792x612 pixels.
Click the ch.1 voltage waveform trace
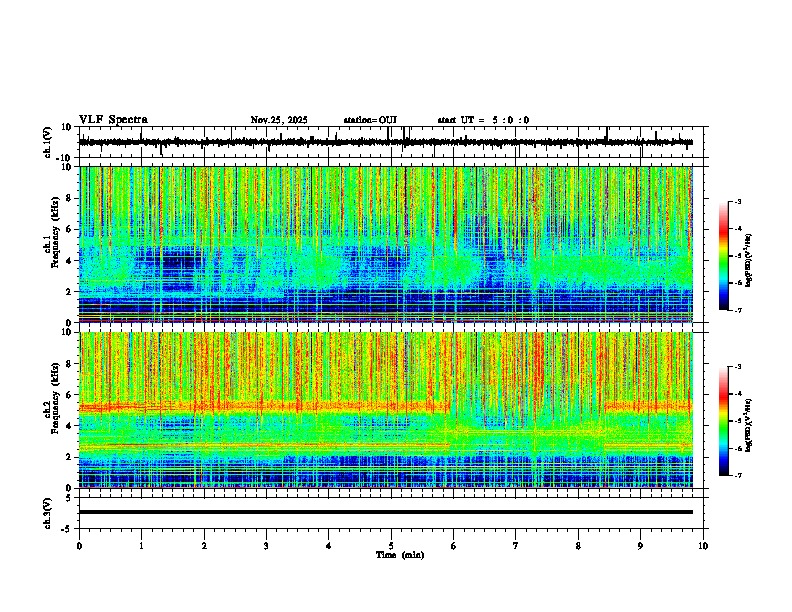coord(386,142)
